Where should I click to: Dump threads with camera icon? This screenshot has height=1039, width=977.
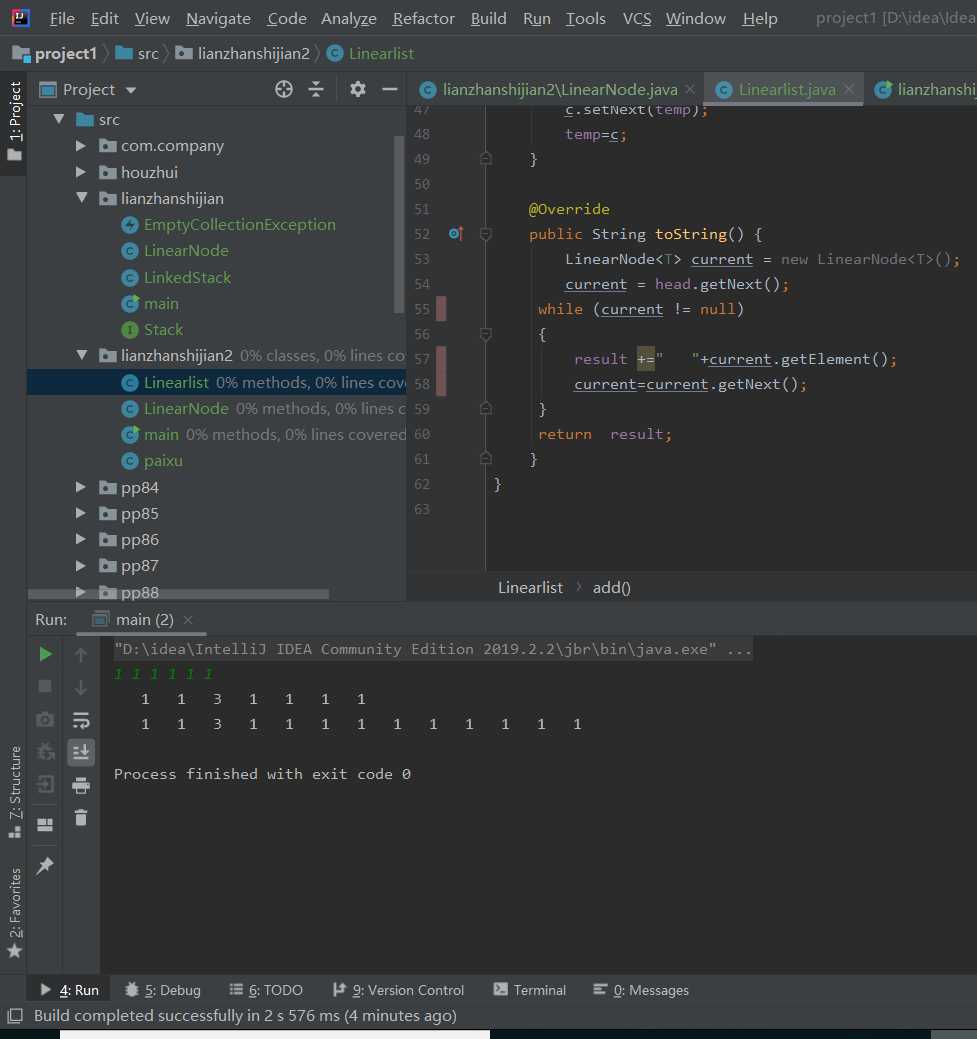[x=45, y=719]
